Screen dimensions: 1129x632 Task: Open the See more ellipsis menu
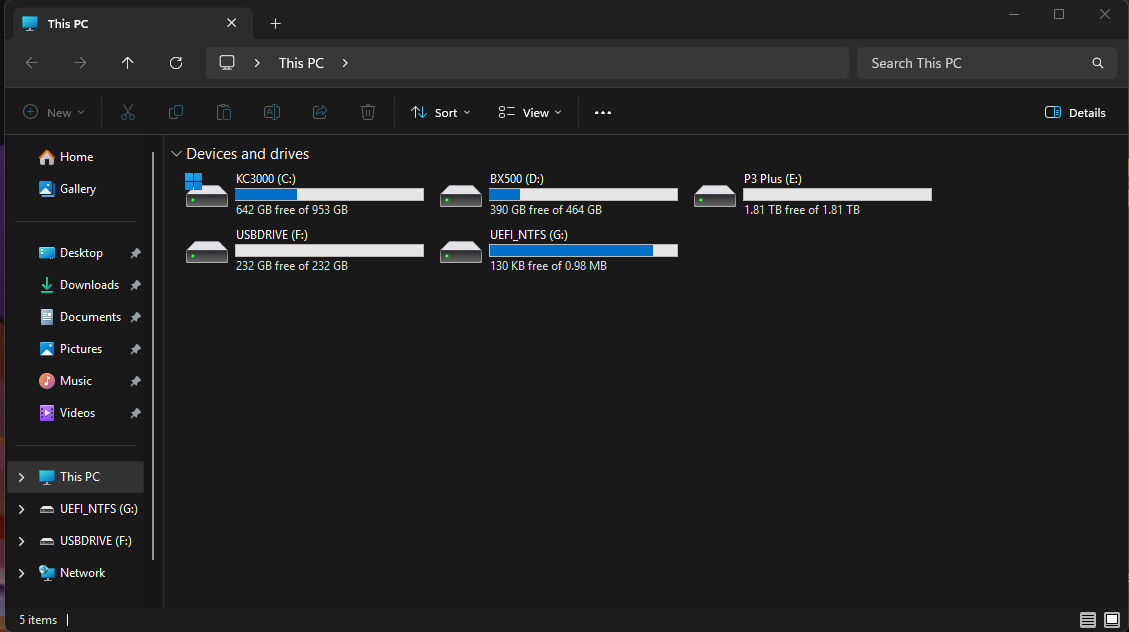point(603,112)
